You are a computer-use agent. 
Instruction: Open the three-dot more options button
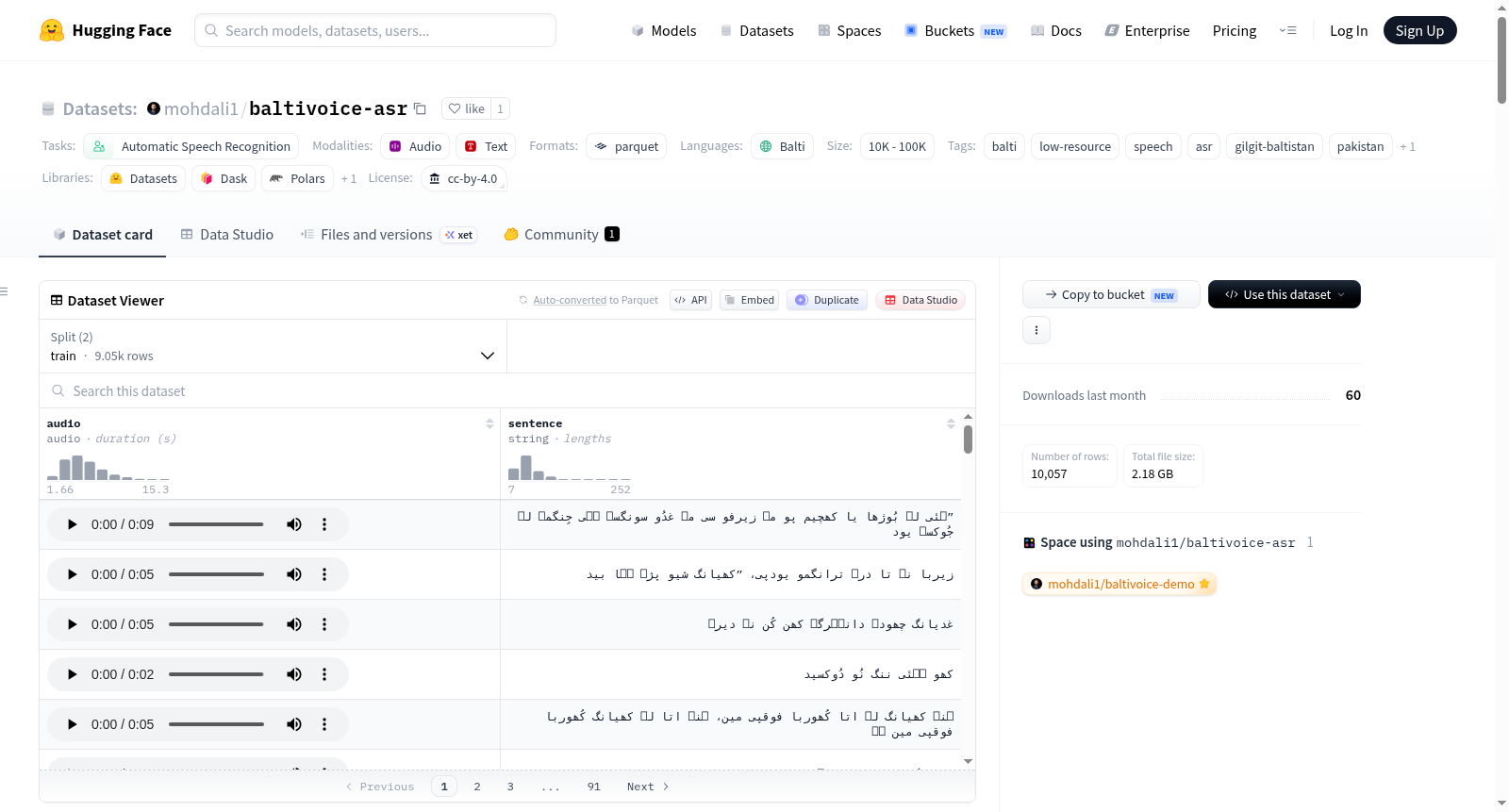point(1036,330)
